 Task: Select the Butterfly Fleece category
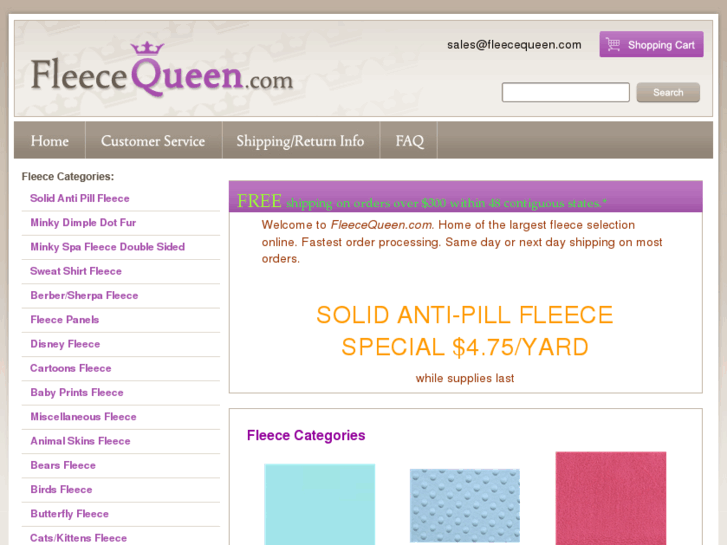point(70,514)
